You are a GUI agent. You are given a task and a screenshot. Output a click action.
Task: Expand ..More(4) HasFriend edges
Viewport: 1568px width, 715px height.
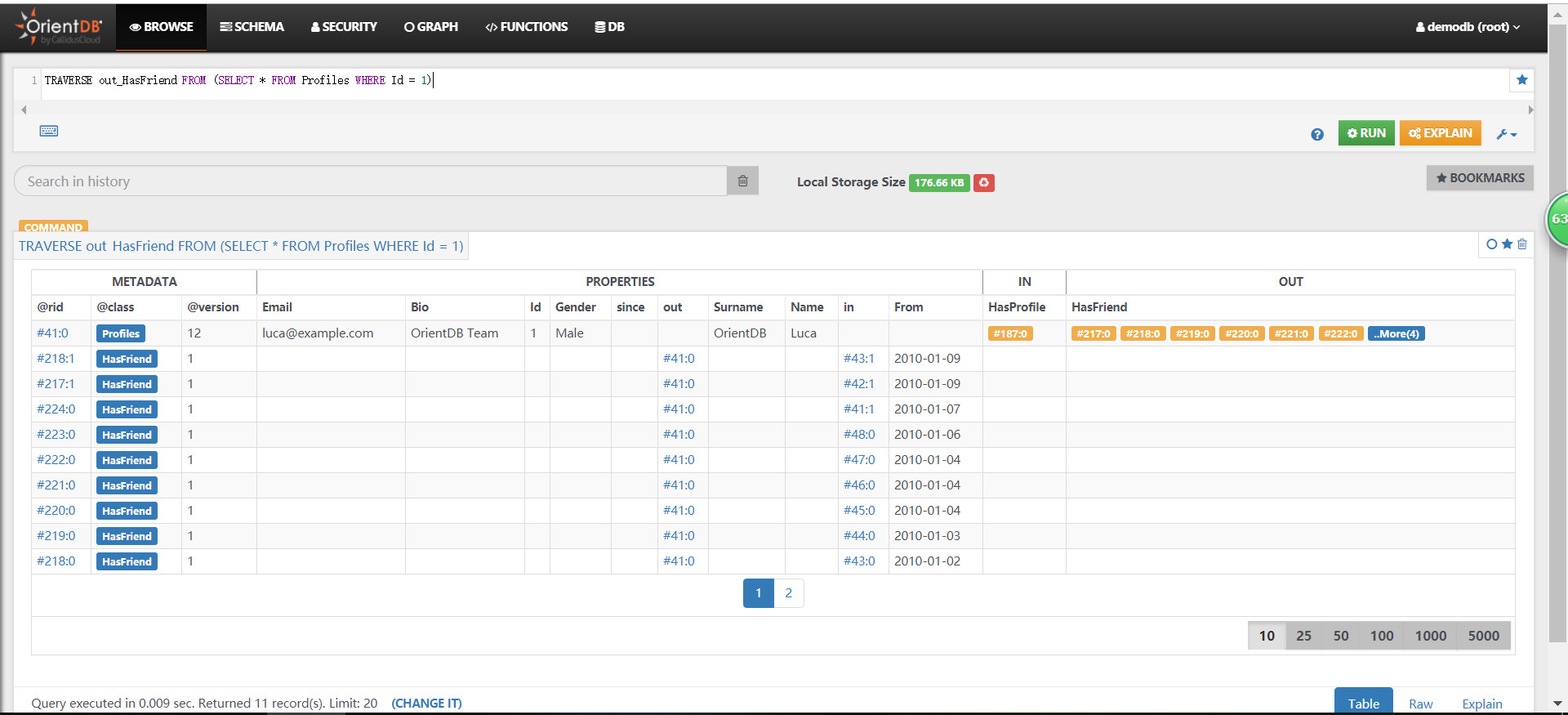tap(1396, 333)
